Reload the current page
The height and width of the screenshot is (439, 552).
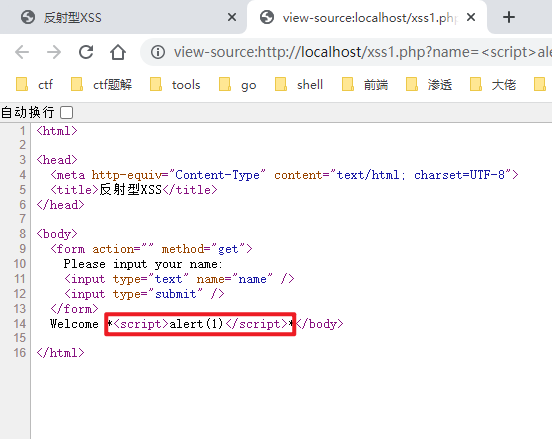86,52
